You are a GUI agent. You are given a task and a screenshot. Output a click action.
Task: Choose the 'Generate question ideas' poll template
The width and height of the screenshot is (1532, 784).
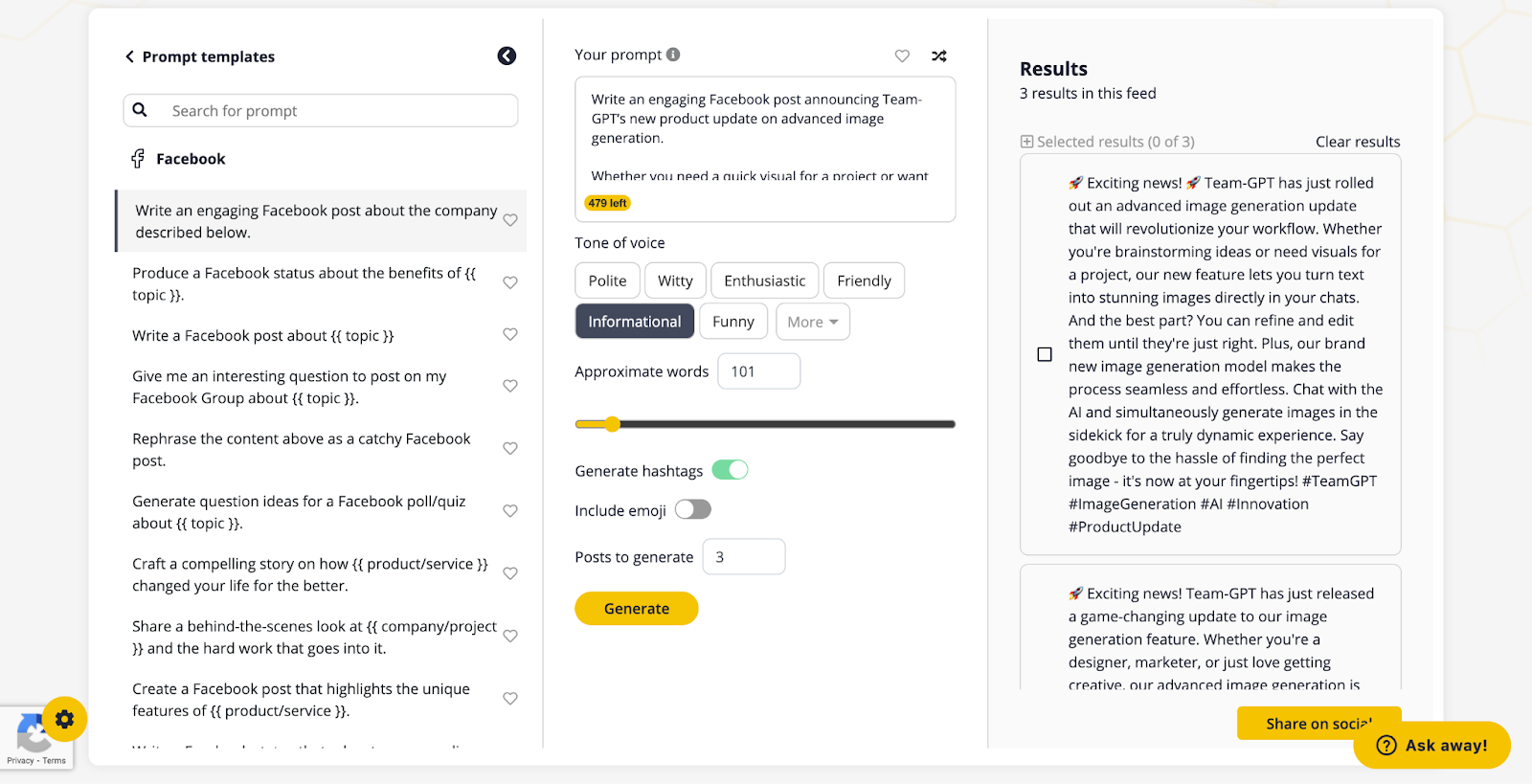pos(300,512)
